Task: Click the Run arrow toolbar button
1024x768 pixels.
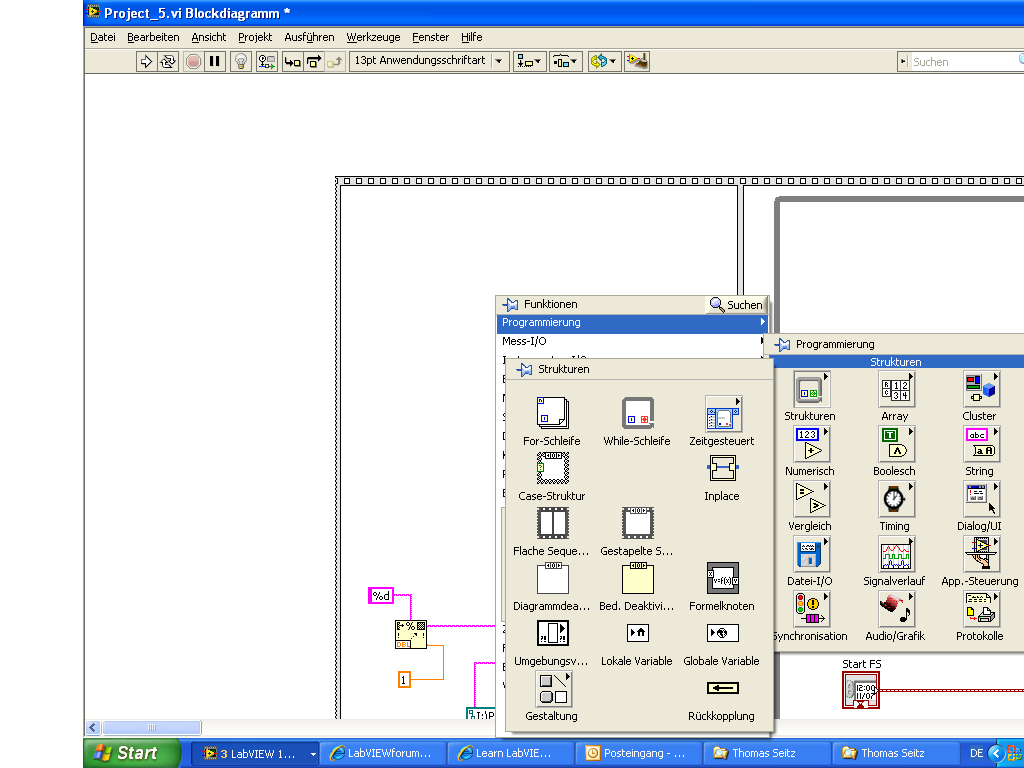Action: [146, 61]
